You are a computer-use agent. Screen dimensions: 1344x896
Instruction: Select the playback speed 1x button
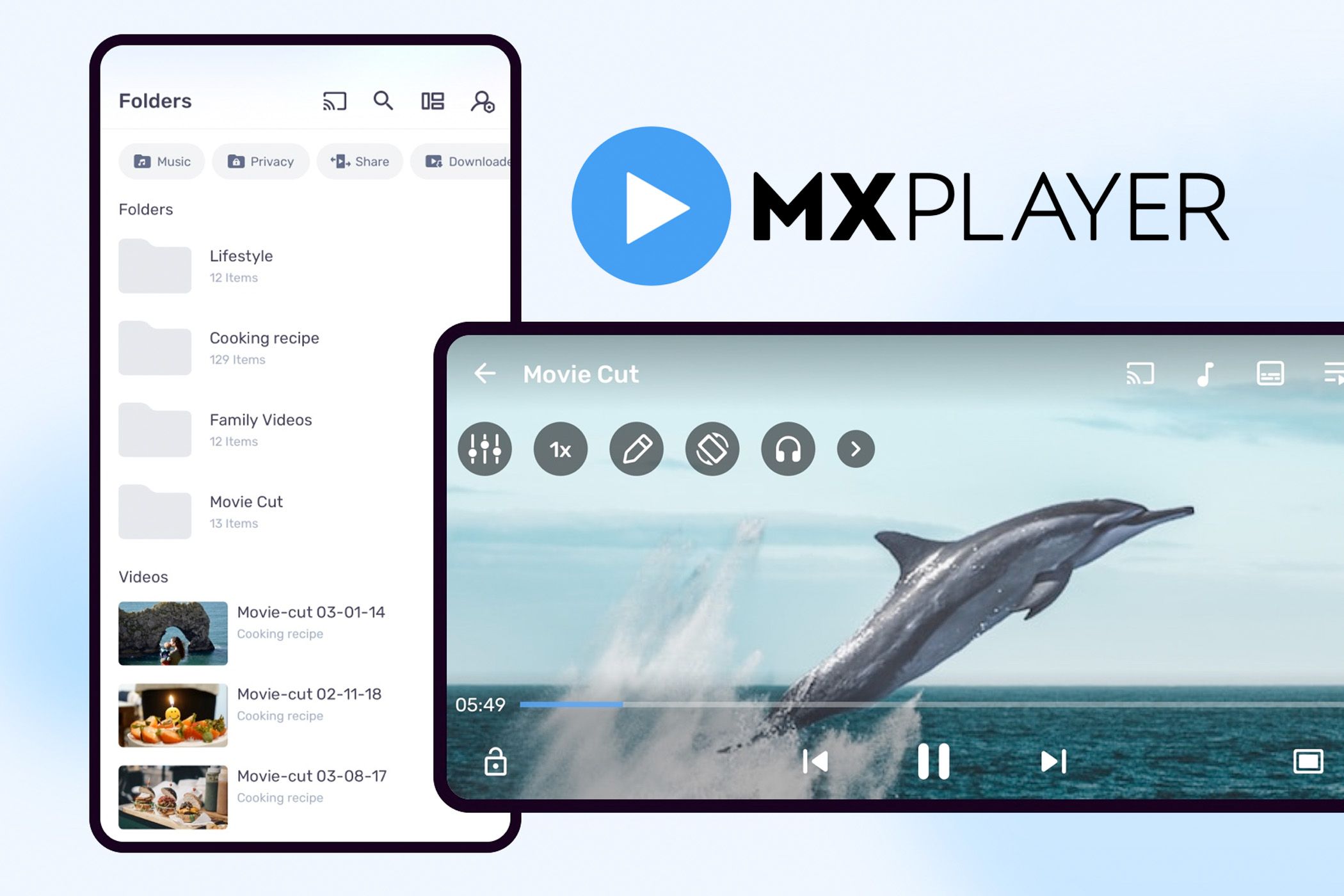tap(557, 450)
